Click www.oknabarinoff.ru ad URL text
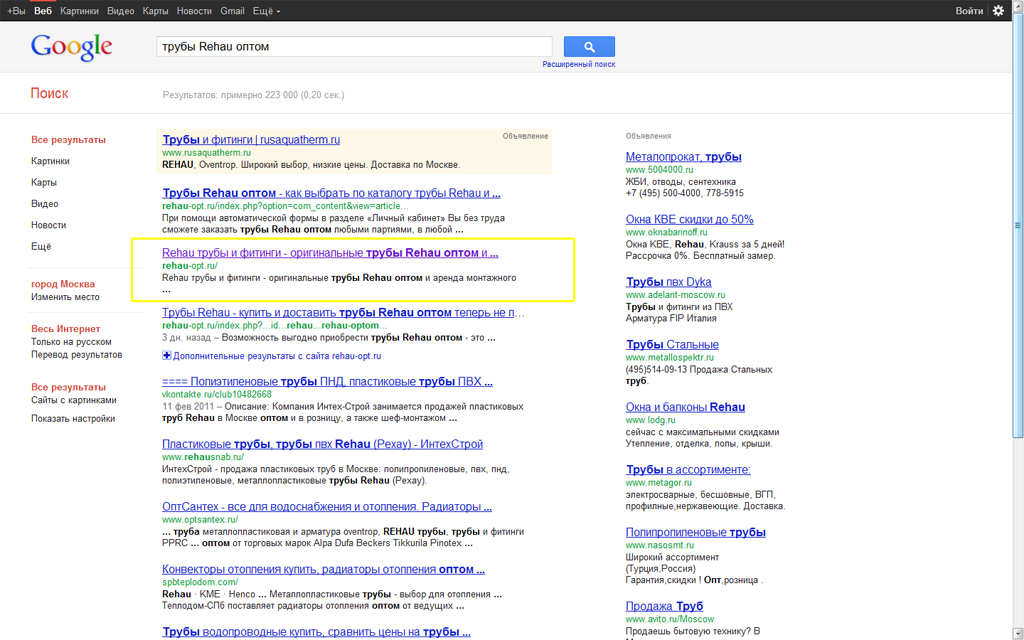 tap(666, 232)
